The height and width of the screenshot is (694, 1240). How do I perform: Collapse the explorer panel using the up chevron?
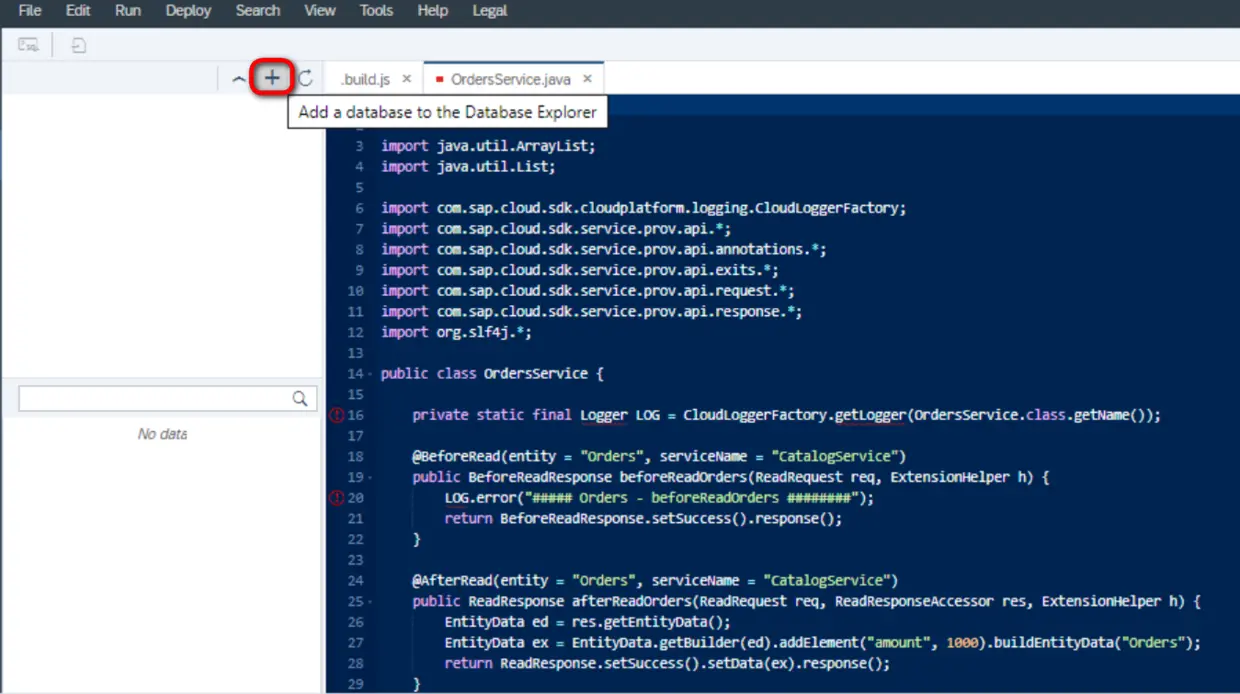click(238, 79)
